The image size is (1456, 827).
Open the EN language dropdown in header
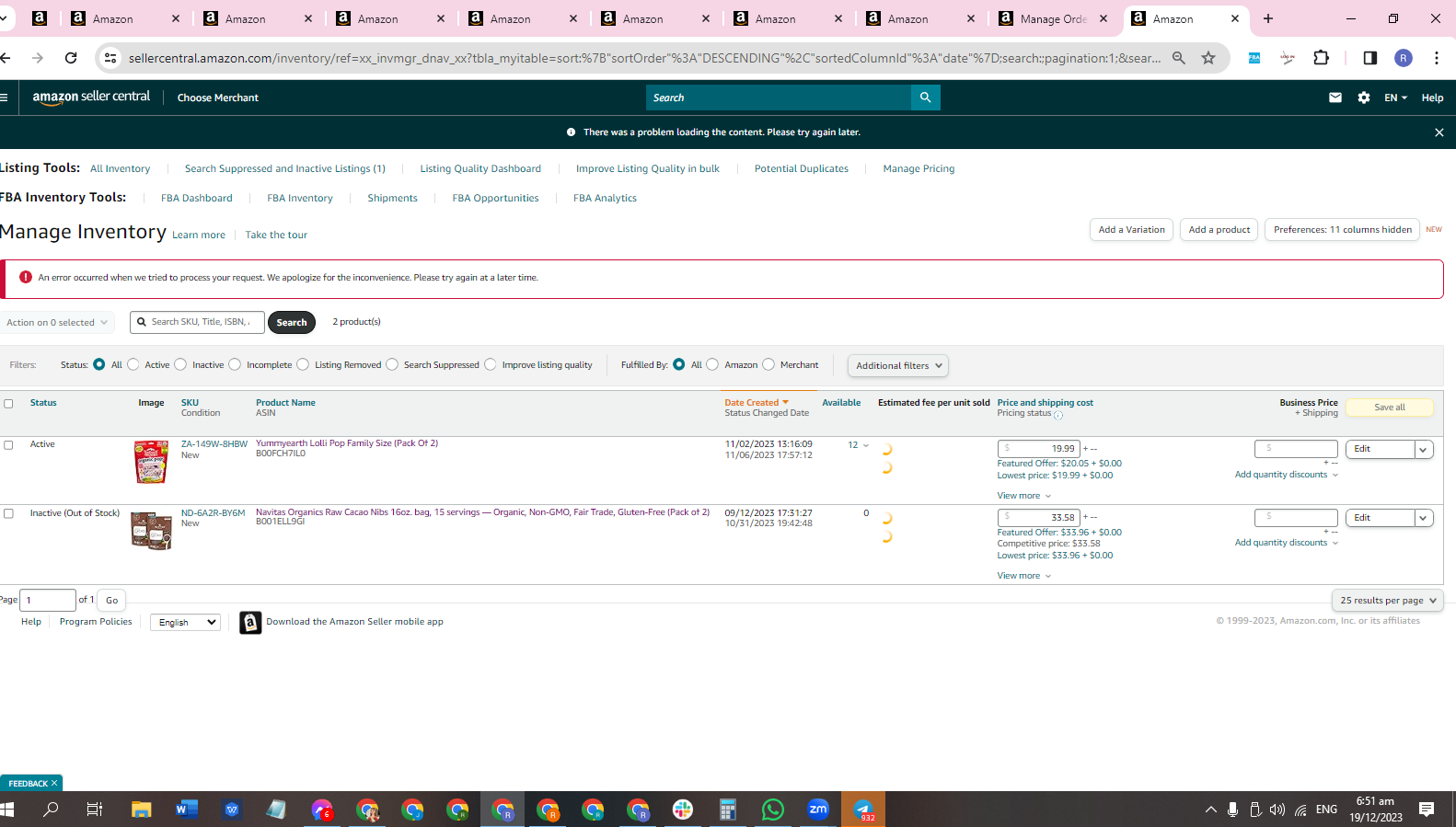pyautogui.click(x=1395, y=98)
